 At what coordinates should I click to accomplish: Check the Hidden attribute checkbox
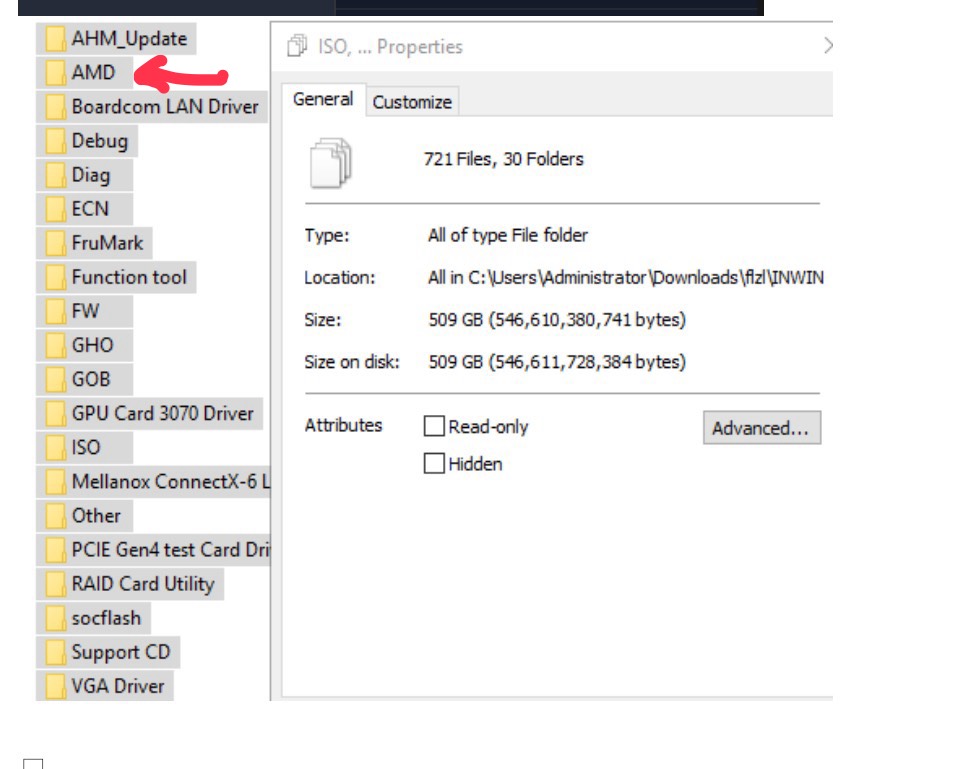pos(434,464)
